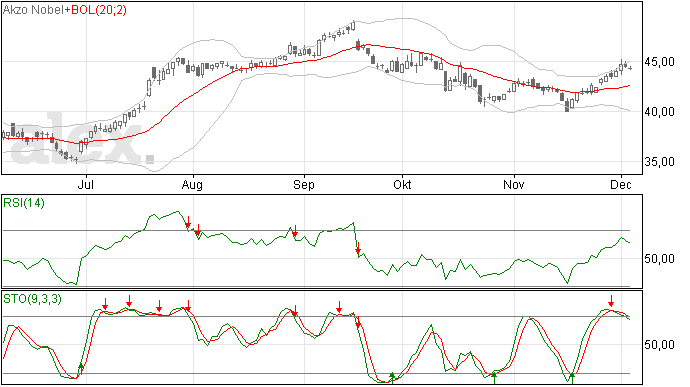Select the Okt month label on the axis
Screen dimensions: 690x387
[x=402, y=184]
